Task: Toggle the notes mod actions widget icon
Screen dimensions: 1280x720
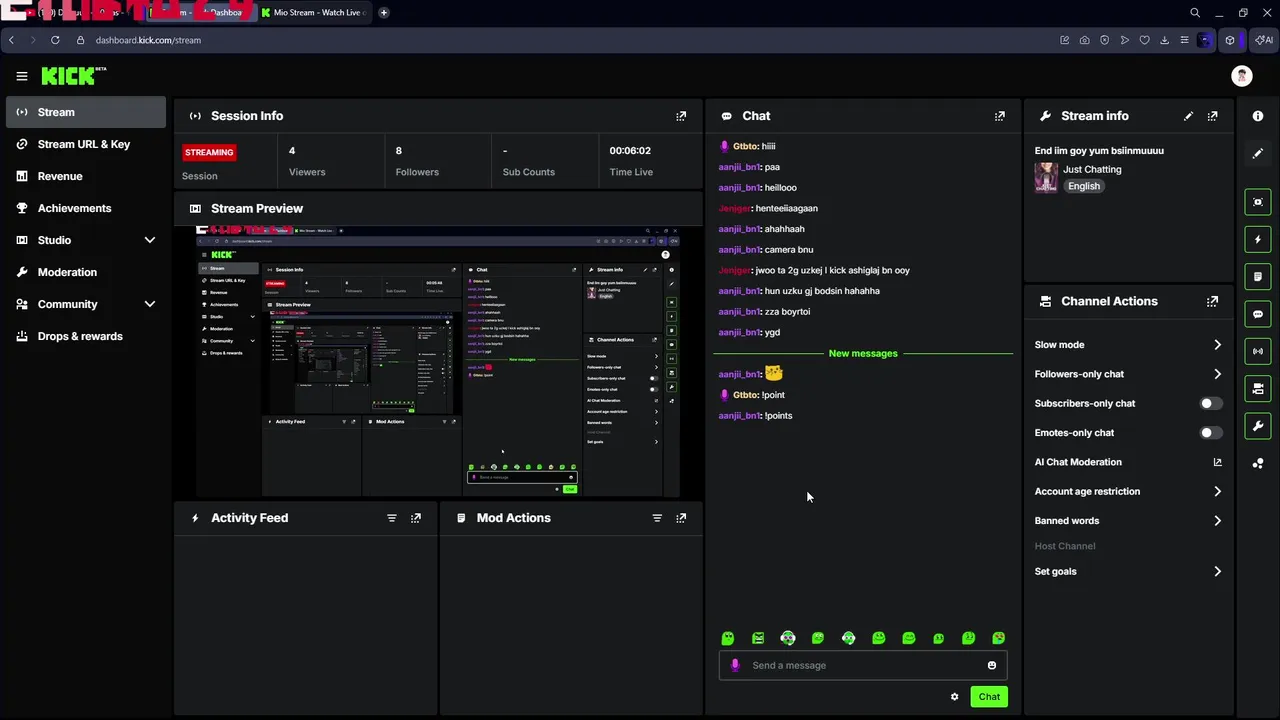Action: coord(1258,276)
